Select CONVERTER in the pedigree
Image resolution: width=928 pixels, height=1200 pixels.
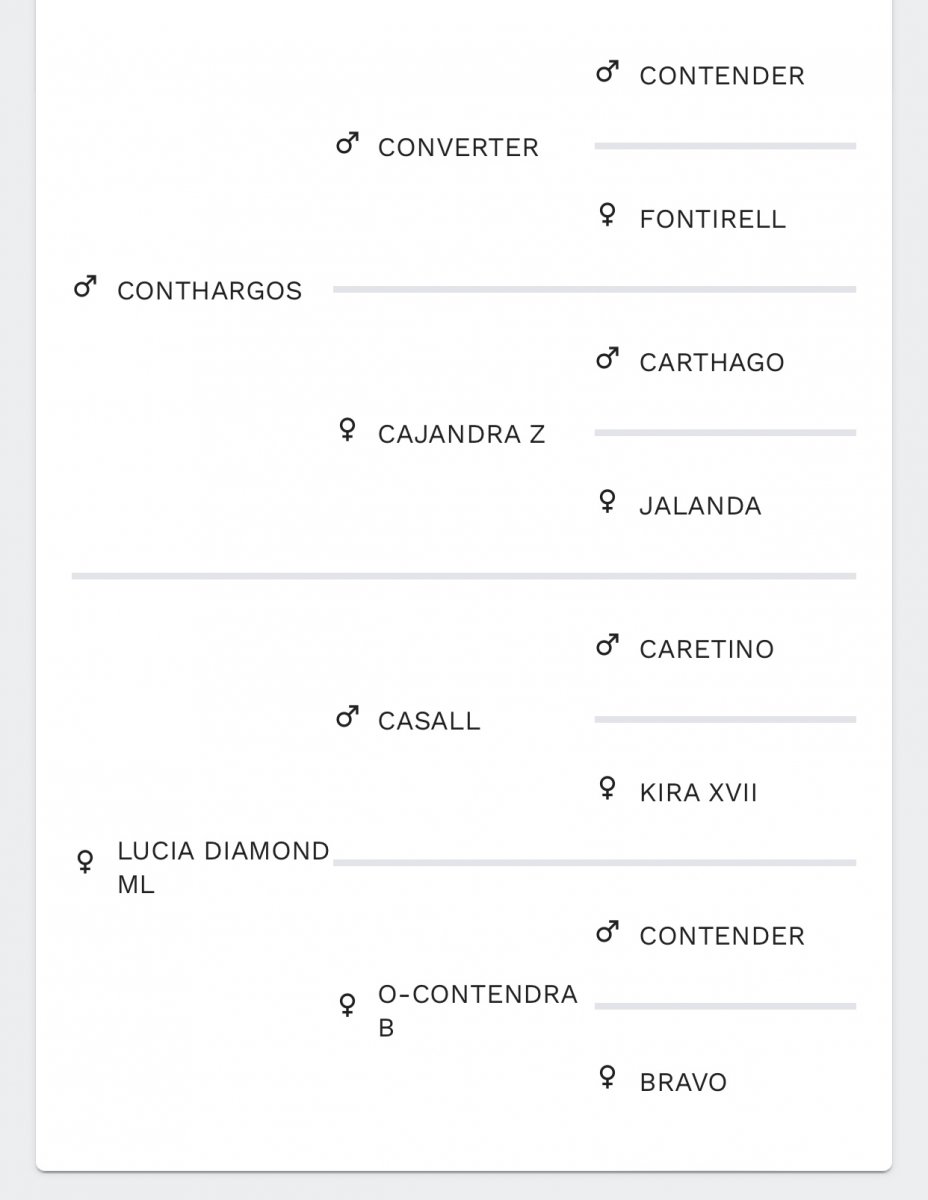[x=458, y=147]
